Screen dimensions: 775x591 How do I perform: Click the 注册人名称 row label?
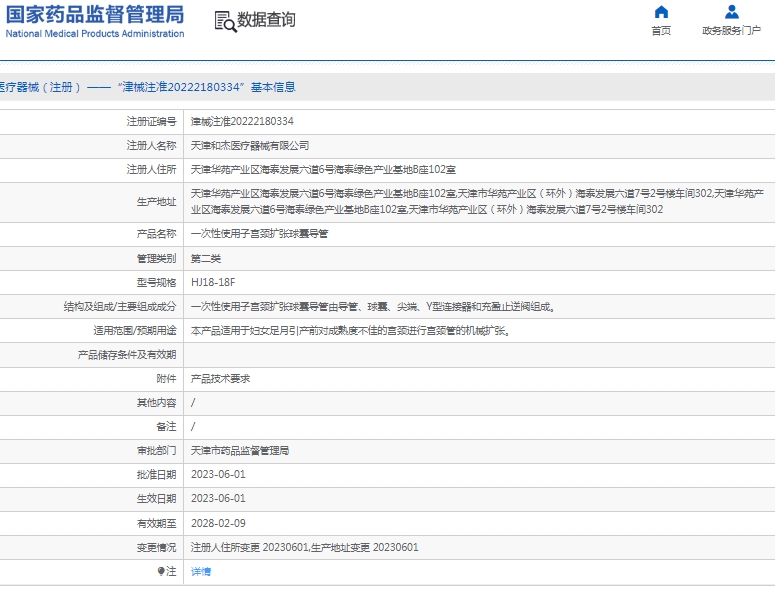(x=151, y=146)
